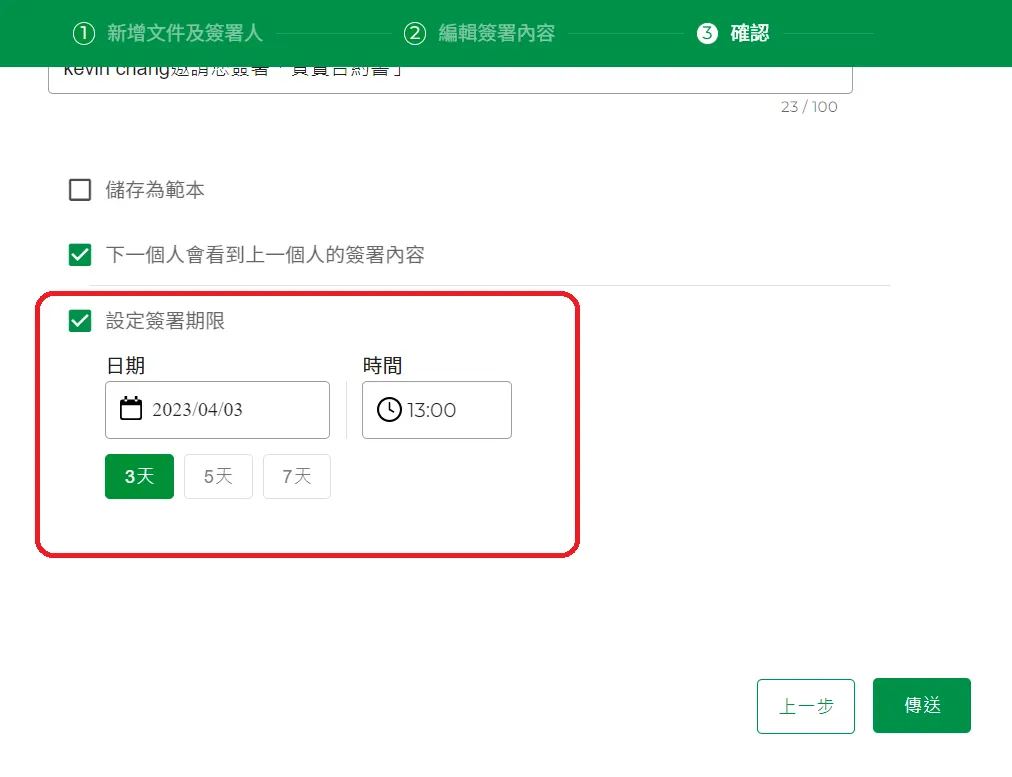Click the 設定簽署期限 label text
Image resolution: width=1012 pixels, height=777 pixels.
(165, 321)
